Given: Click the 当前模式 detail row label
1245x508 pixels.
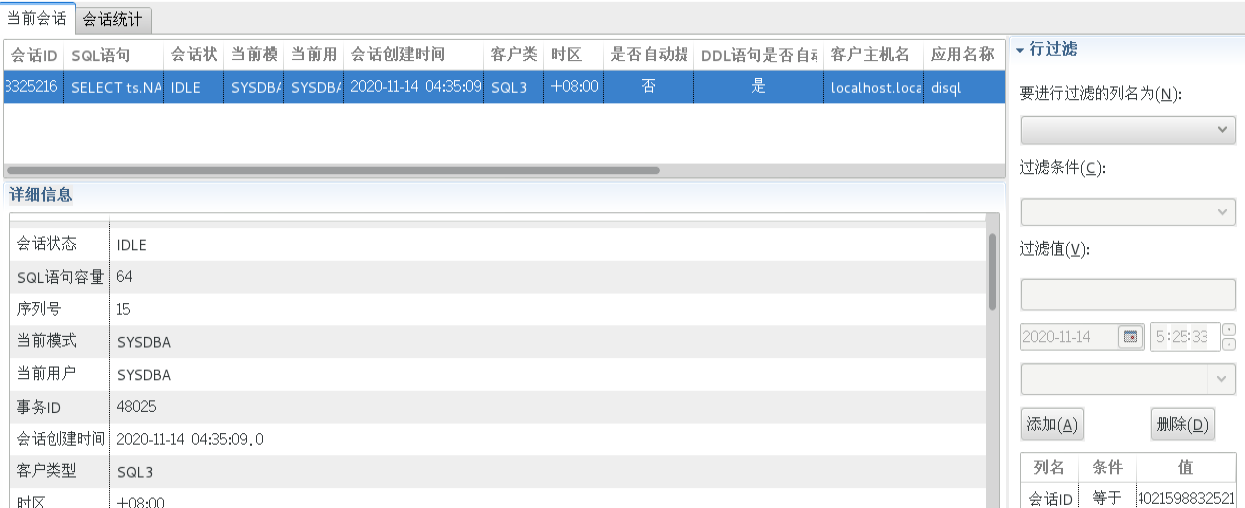Looking at the screenshot, I should pos(46,341).
